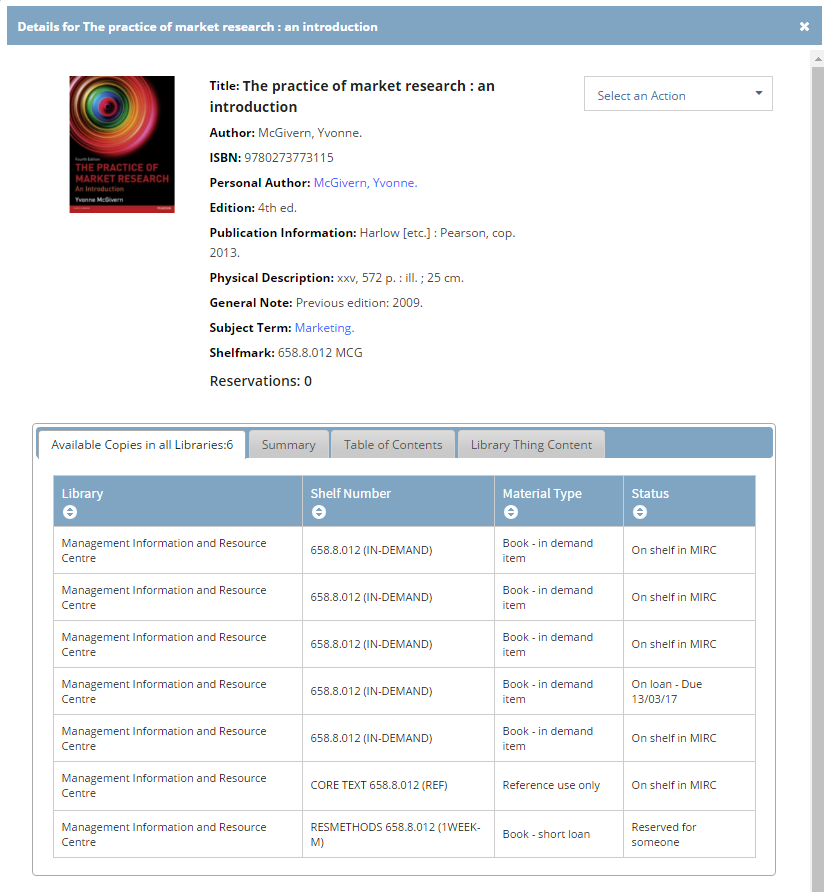Click the Library column header
Image resolution: width=835 pixels, height=892 pixels.
(83, 493)
